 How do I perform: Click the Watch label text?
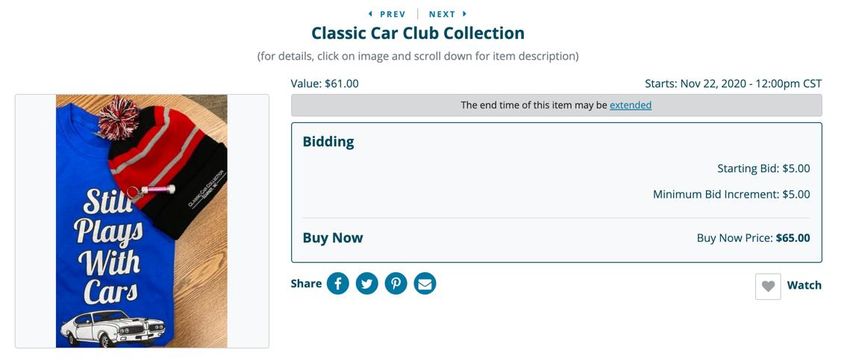[x=804, y=285]
